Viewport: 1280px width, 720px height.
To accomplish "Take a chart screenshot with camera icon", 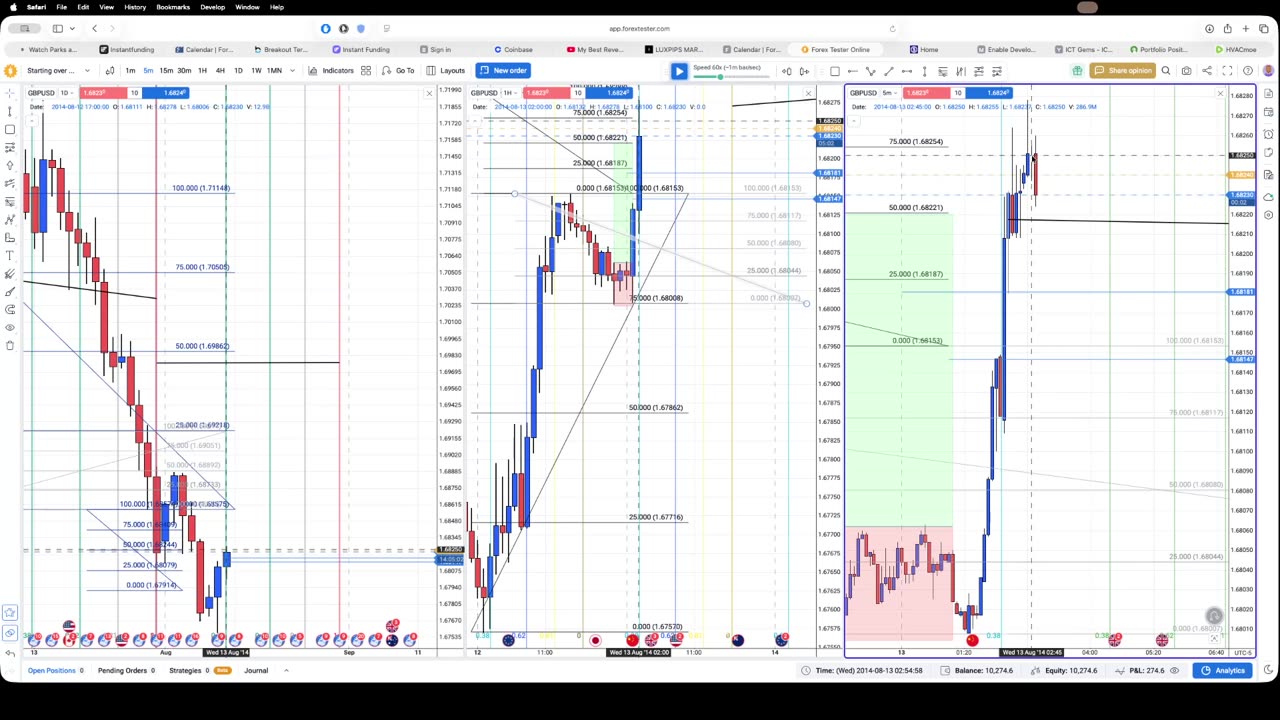I will [x=1187, y=70].
